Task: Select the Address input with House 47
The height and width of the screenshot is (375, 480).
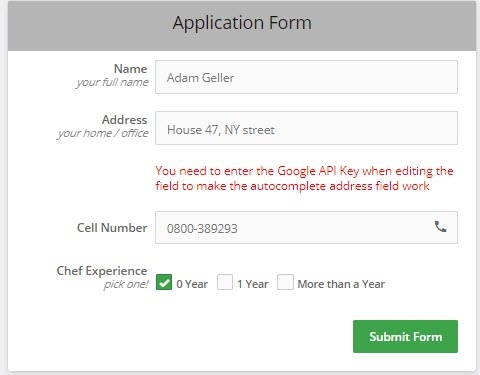Action: coord(306,128)
